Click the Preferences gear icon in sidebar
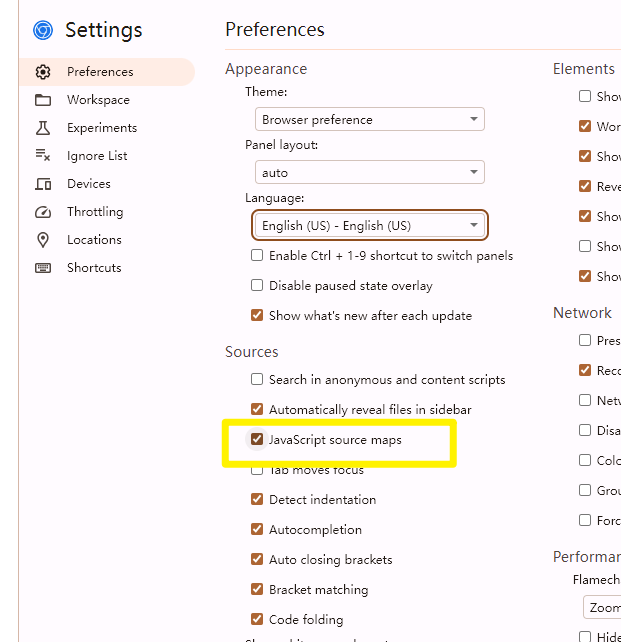This screenshot has height=642, width=621. 43,72
